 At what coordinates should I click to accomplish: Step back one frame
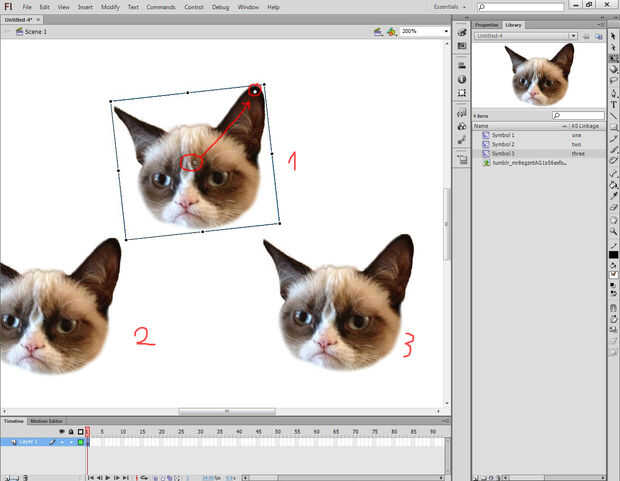(100, 477)
